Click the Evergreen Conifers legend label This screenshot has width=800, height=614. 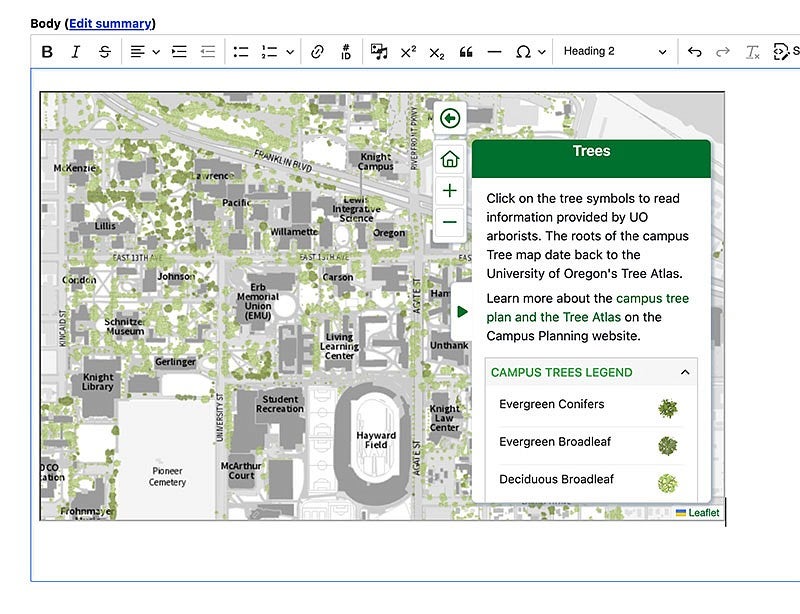click(x=552, y=404)
